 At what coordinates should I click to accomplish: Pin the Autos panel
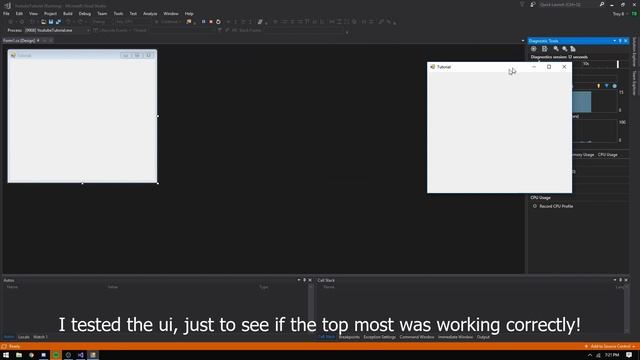click(x=304, y=280)
